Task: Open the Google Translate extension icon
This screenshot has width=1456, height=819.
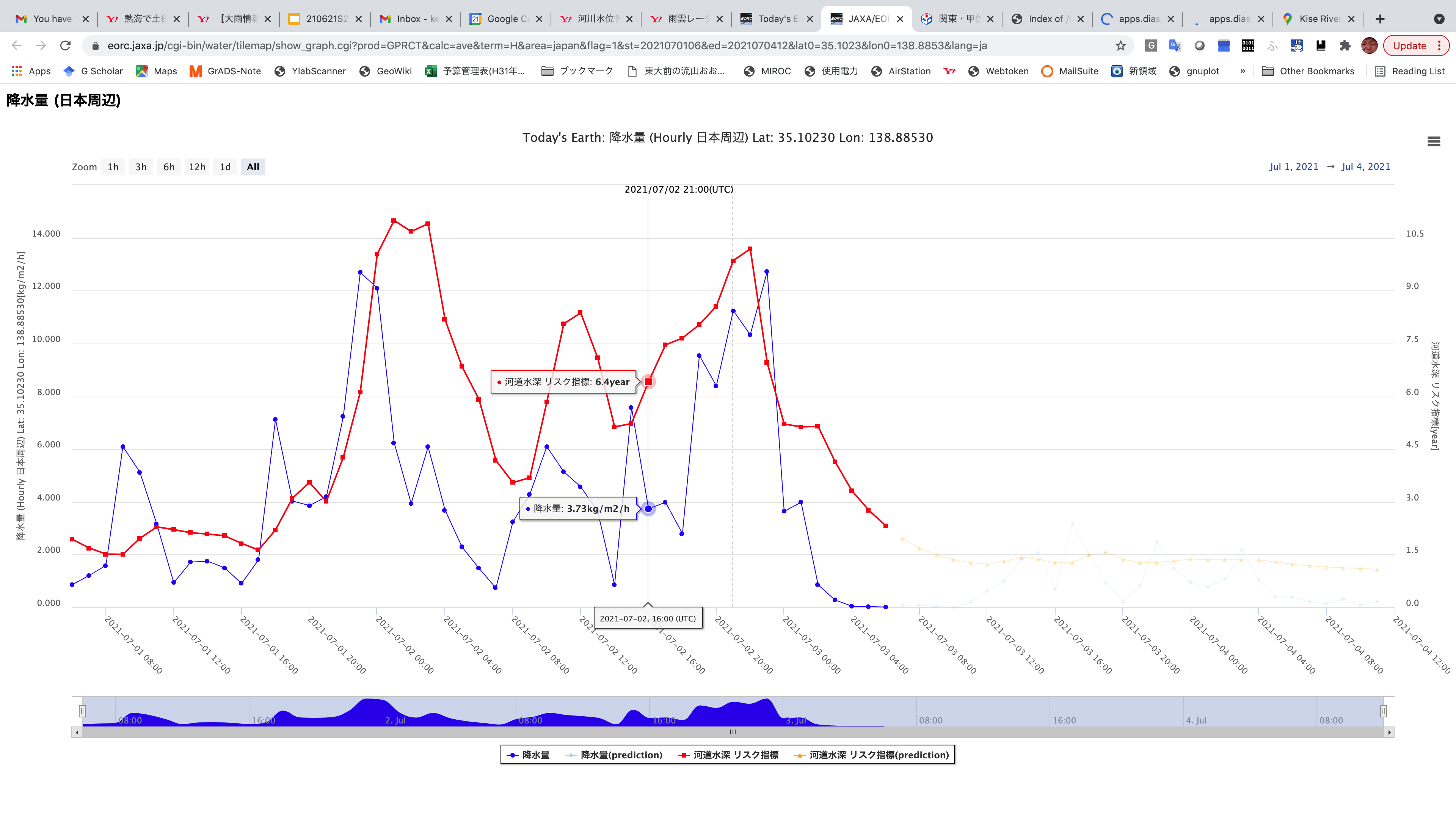Action: click(1175, 46)
